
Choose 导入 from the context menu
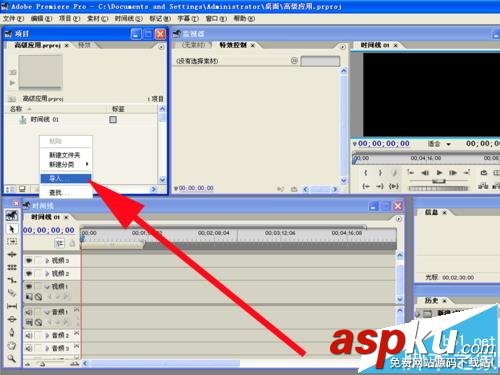click(x=66, y=179)
